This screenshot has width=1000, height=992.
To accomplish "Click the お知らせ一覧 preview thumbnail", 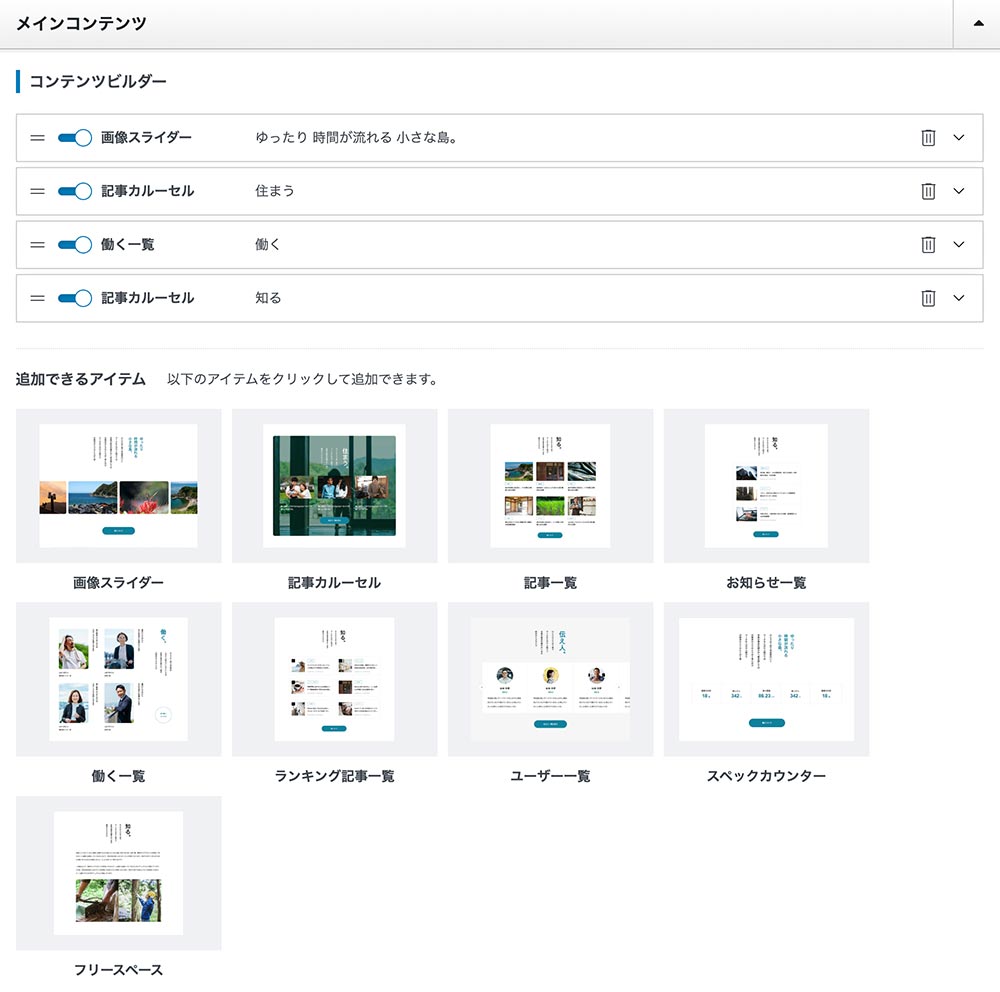I will click(x=766, y=485).
